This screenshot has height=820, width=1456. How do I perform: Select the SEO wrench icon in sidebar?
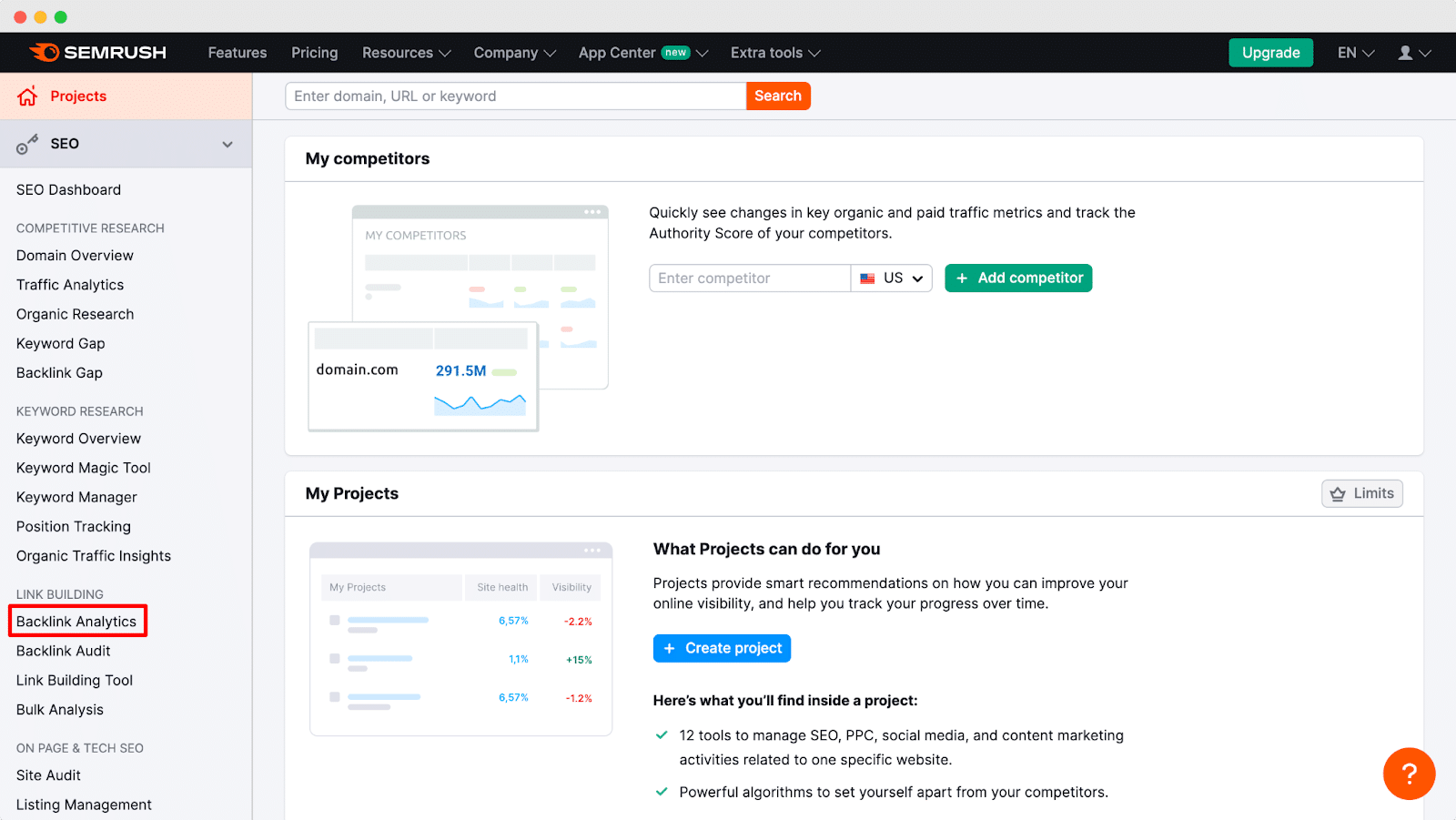[x=27, y=143]
